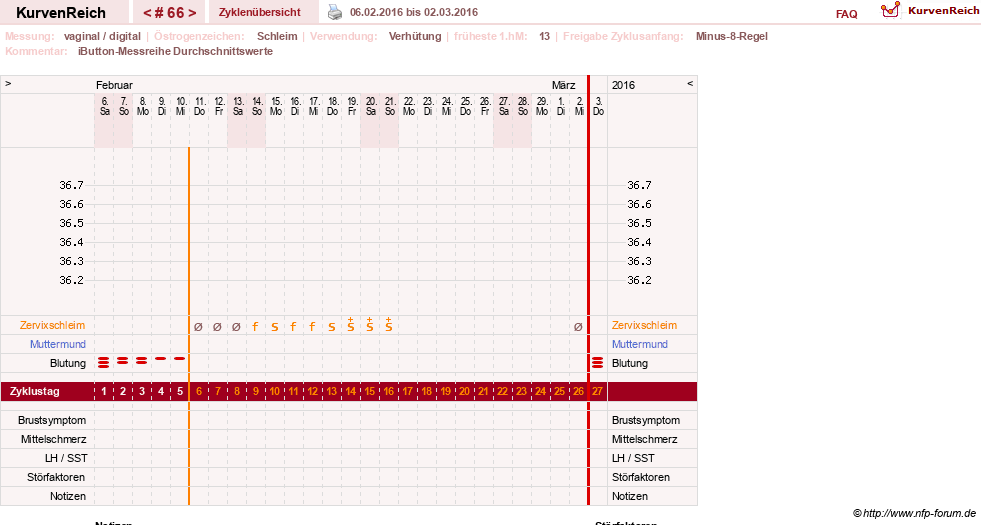
Task: Click the S mucus symbol on 15. Mo
Action: coord(275,327)
